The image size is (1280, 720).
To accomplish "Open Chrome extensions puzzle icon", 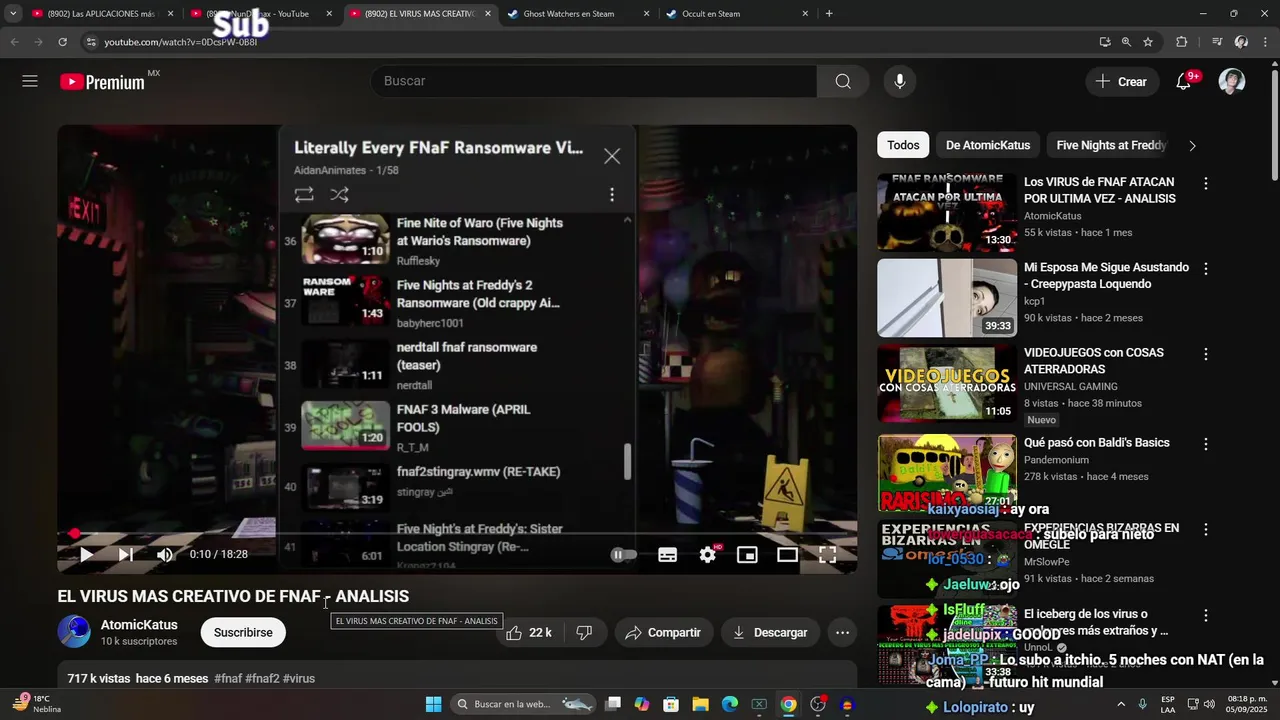I will pos(1182,42).
